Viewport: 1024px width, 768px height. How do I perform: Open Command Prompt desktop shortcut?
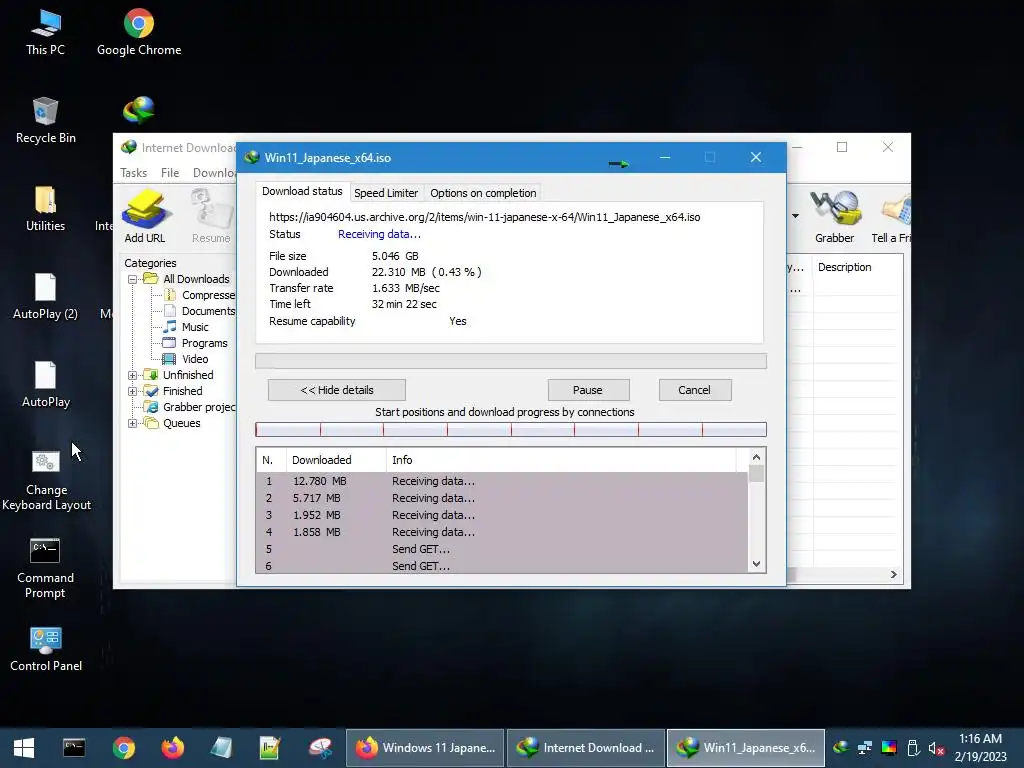click(45, 568)
